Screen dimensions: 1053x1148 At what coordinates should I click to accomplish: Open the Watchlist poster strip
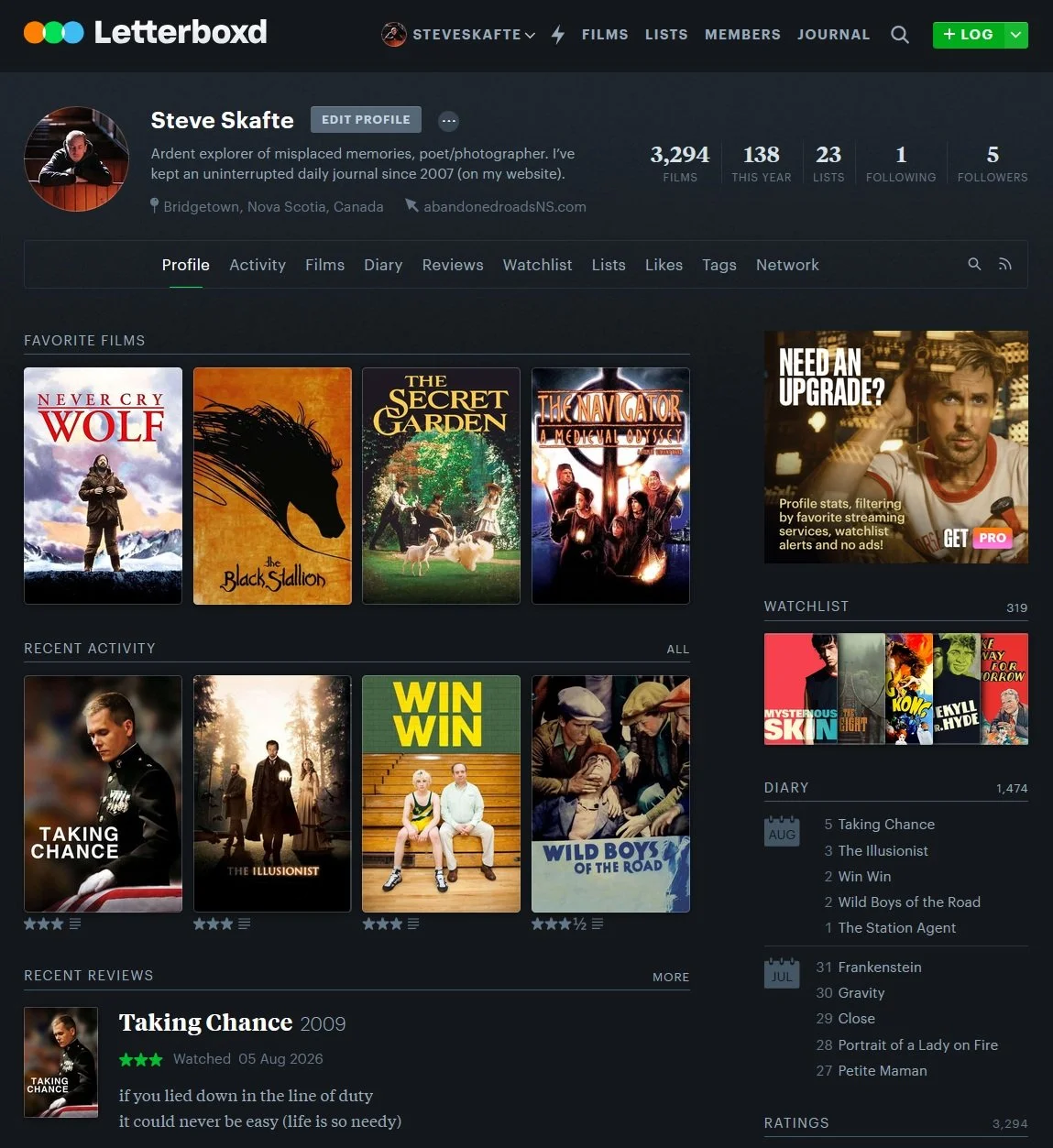coord(896,689)
